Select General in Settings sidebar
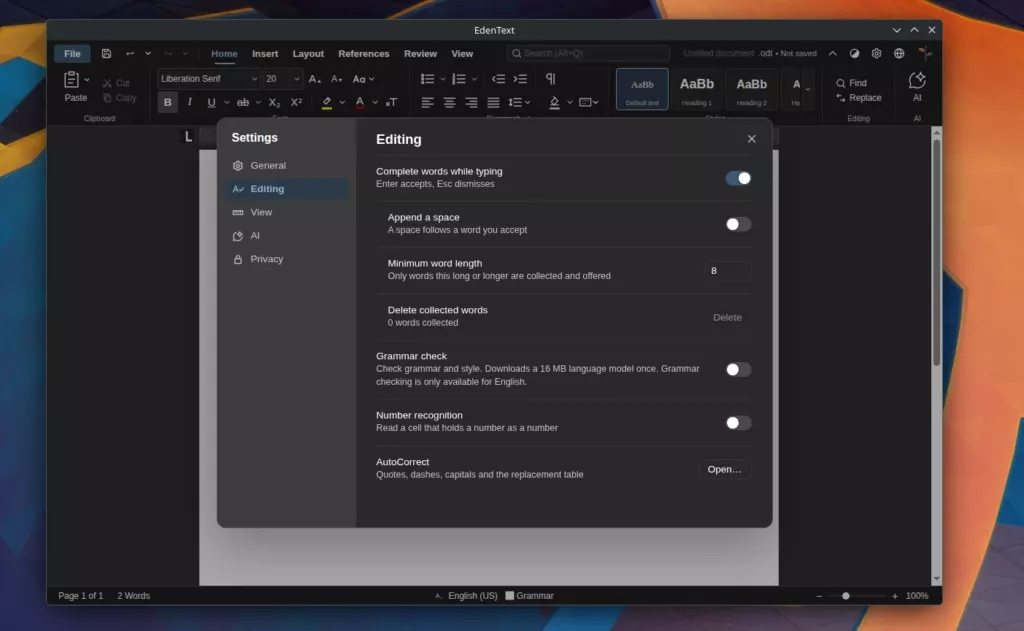The width and height of the screenshot is (1024, 631). tap(286, 165)
